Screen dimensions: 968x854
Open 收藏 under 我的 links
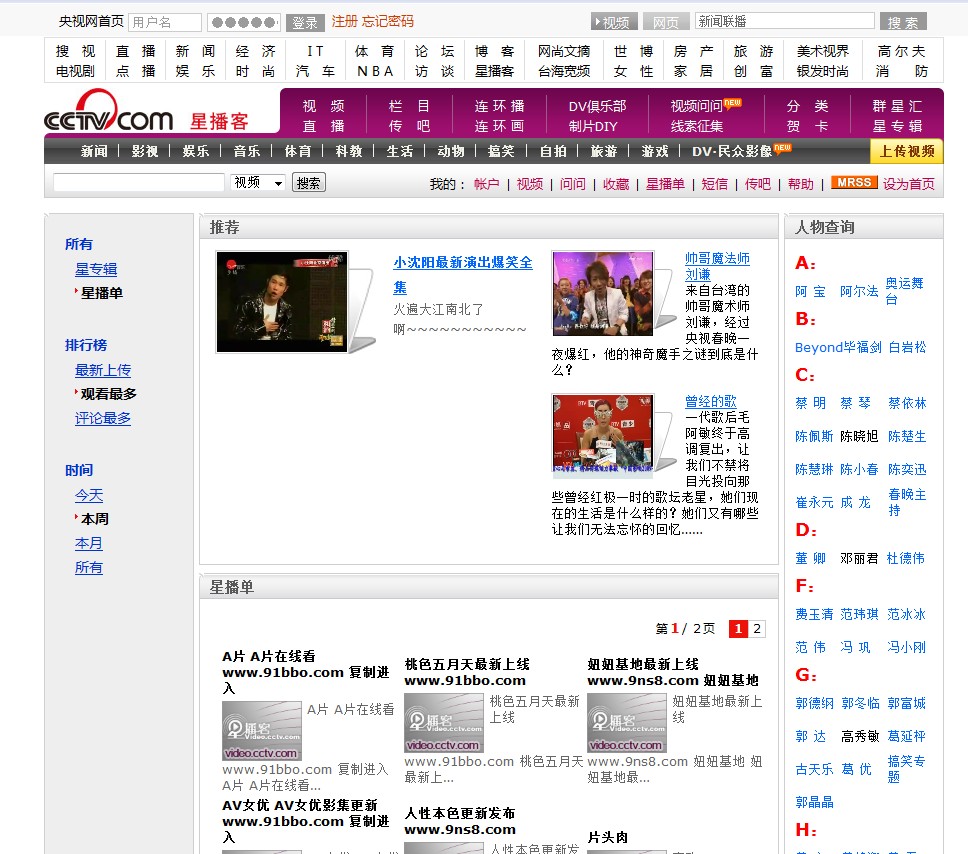615,184
